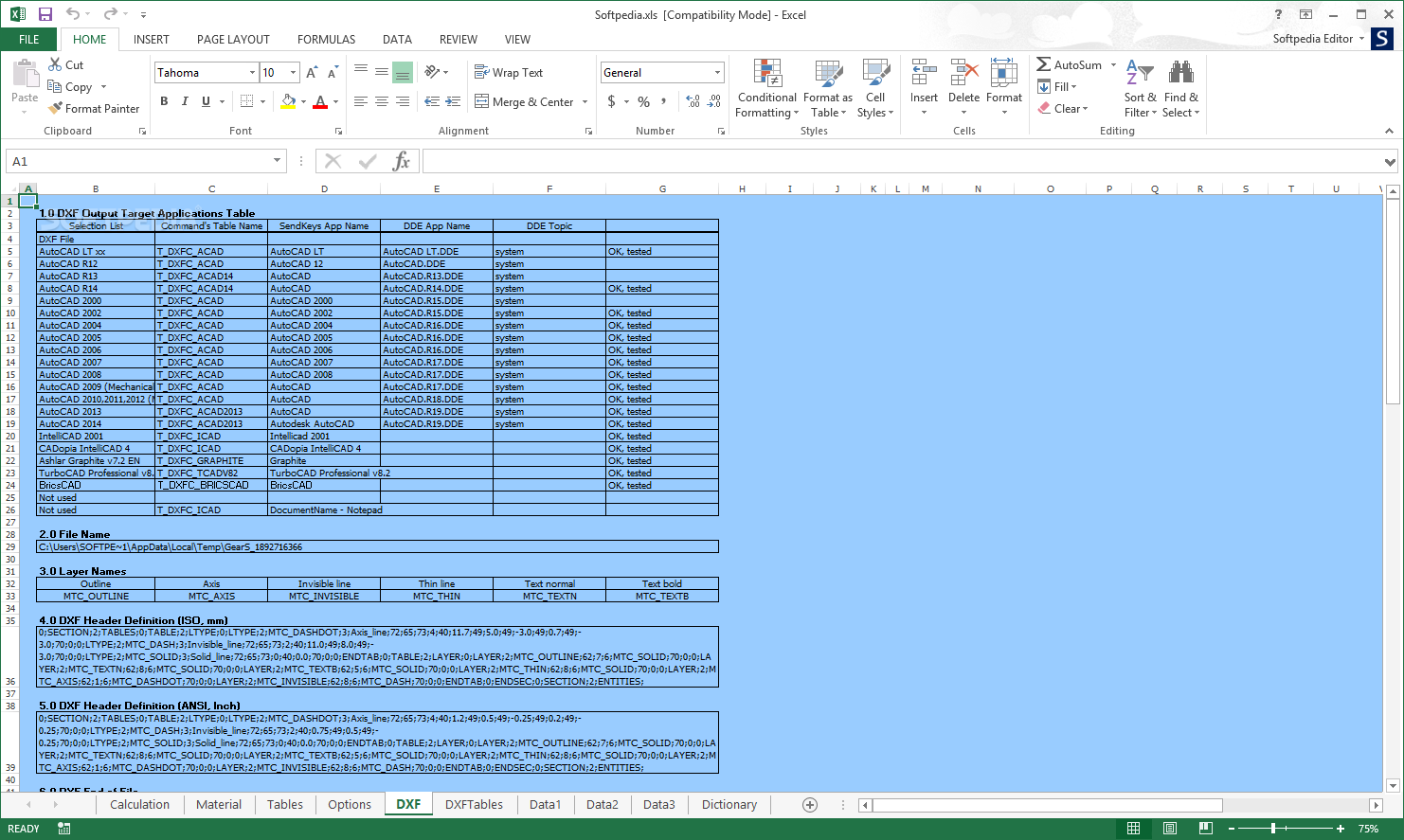Click the Insert Function fx icon
Image resolution: width=1404 pixels, height=840 pixels.
point(402,161)
